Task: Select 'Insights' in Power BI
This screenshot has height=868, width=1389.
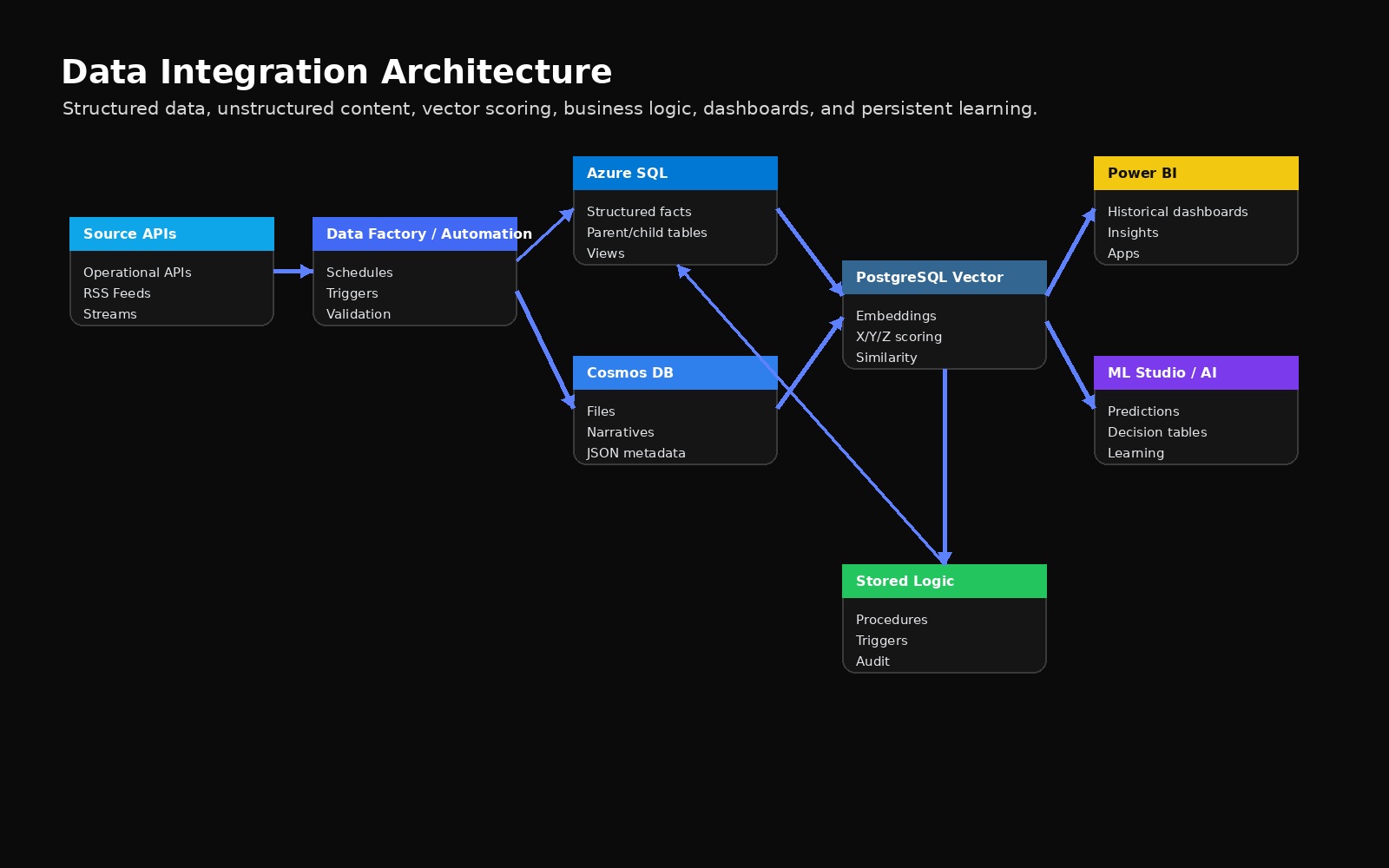Action: click(x=1133, y=233)
